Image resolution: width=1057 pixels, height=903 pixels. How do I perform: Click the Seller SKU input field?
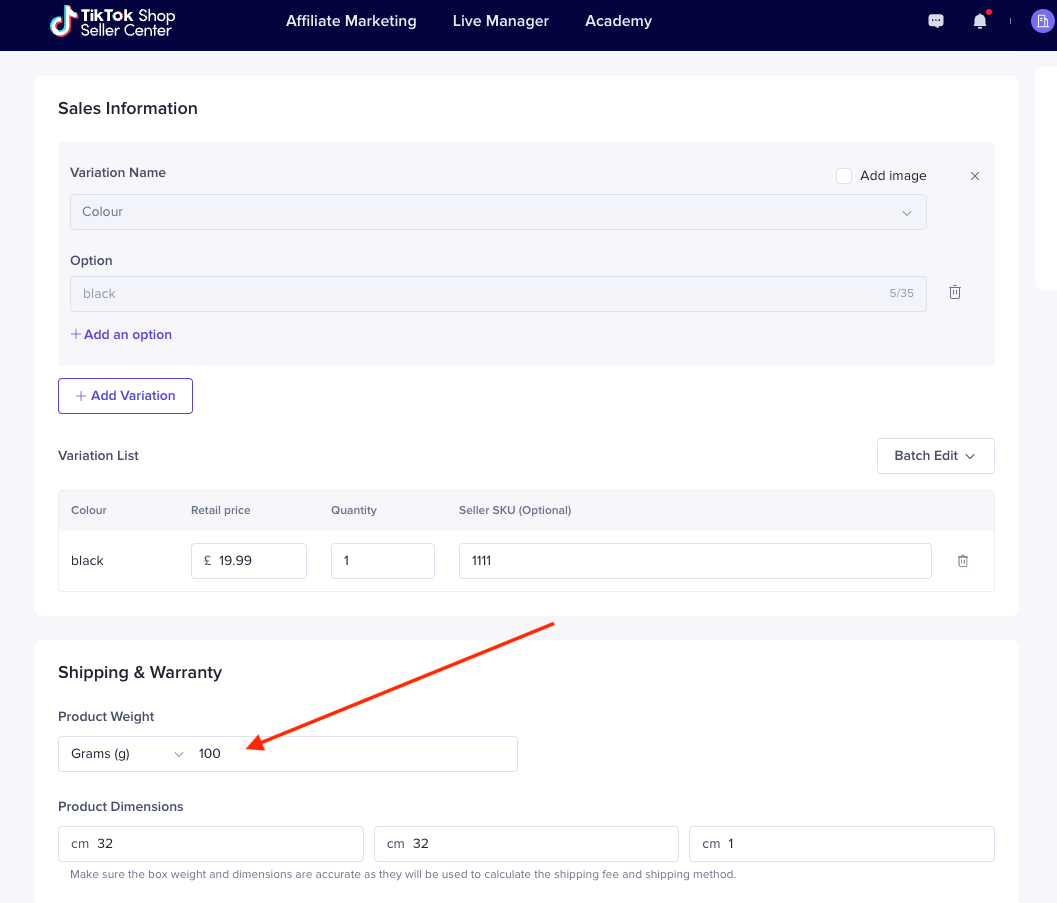695,561
